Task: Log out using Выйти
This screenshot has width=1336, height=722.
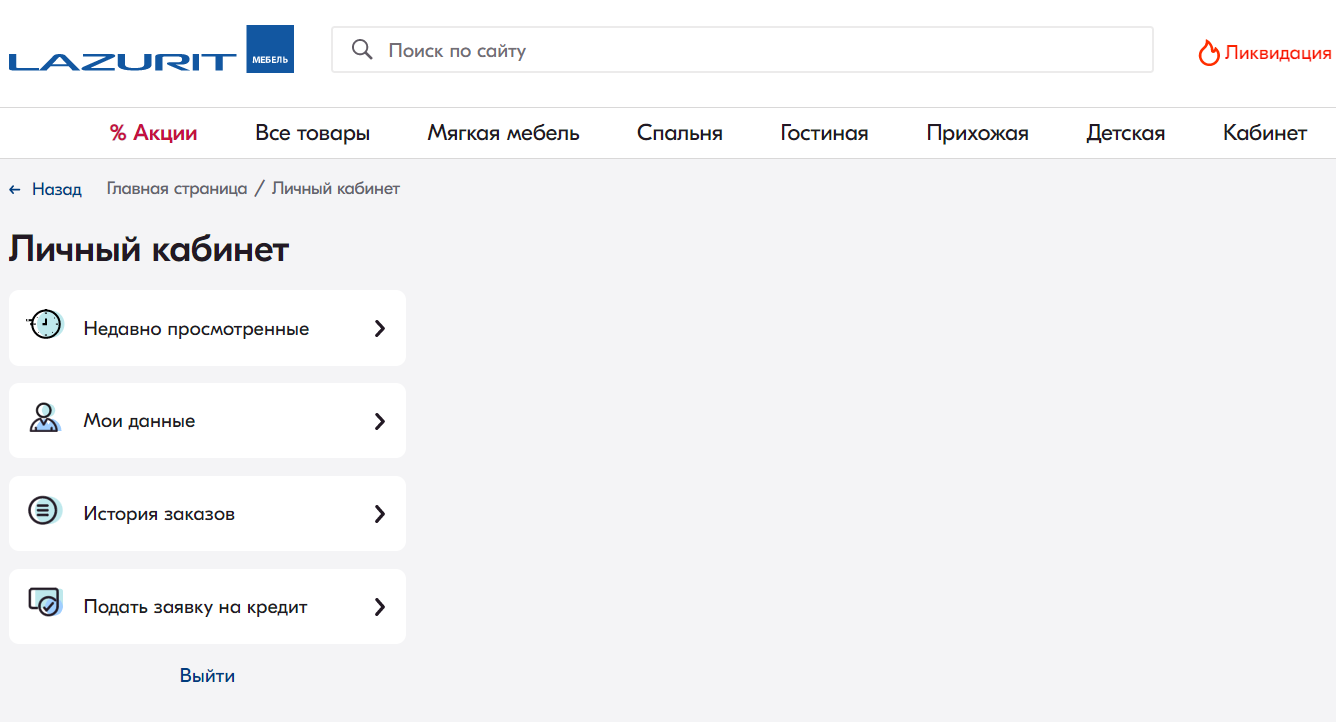Action: click(x=207, y=676)
